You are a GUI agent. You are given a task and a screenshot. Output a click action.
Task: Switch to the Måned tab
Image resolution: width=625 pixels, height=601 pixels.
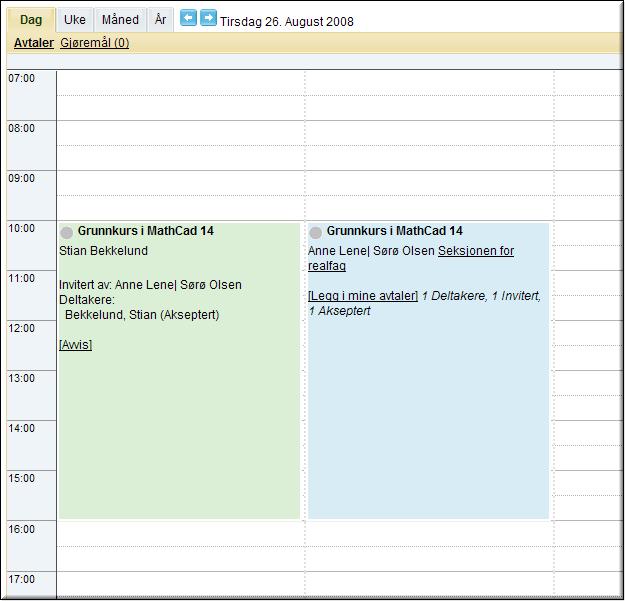[x=120, y=20]
